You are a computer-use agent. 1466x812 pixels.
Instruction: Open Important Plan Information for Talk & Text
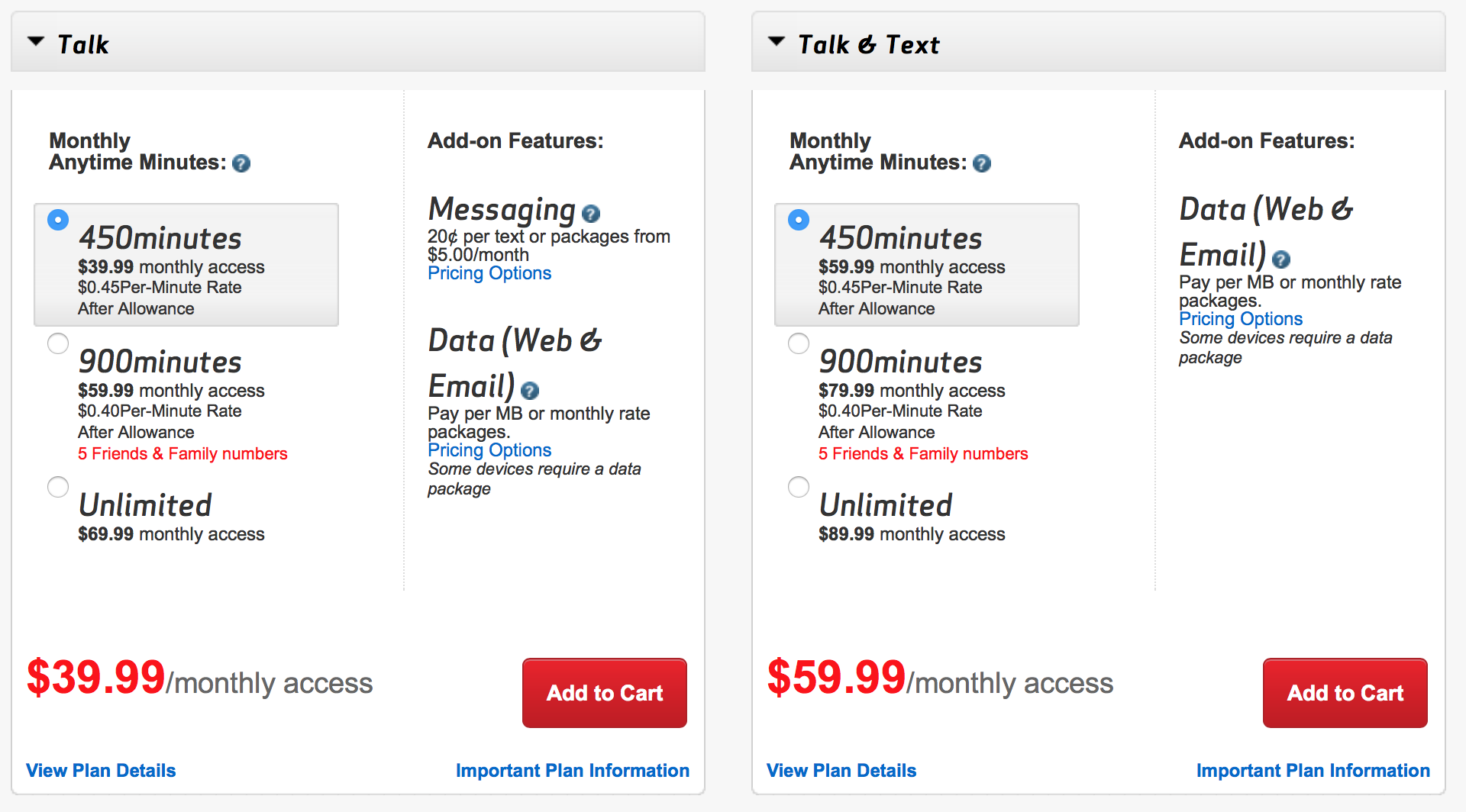(x=1313, y=771)
